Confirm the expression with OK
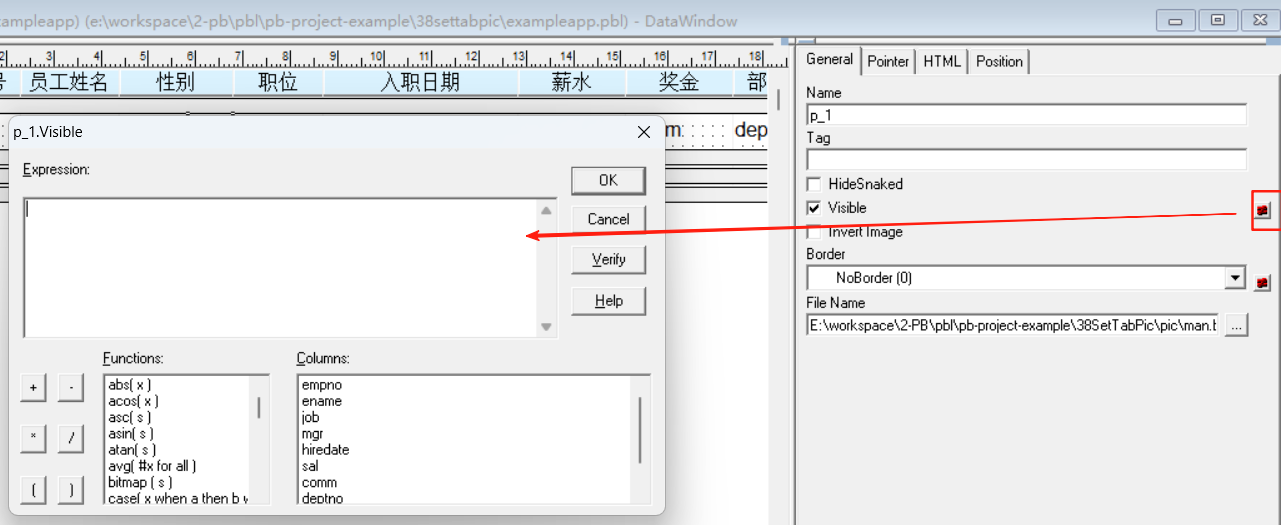Viewport: 1281px width, 525px height. pyautogui.click(x=608, y=180)
